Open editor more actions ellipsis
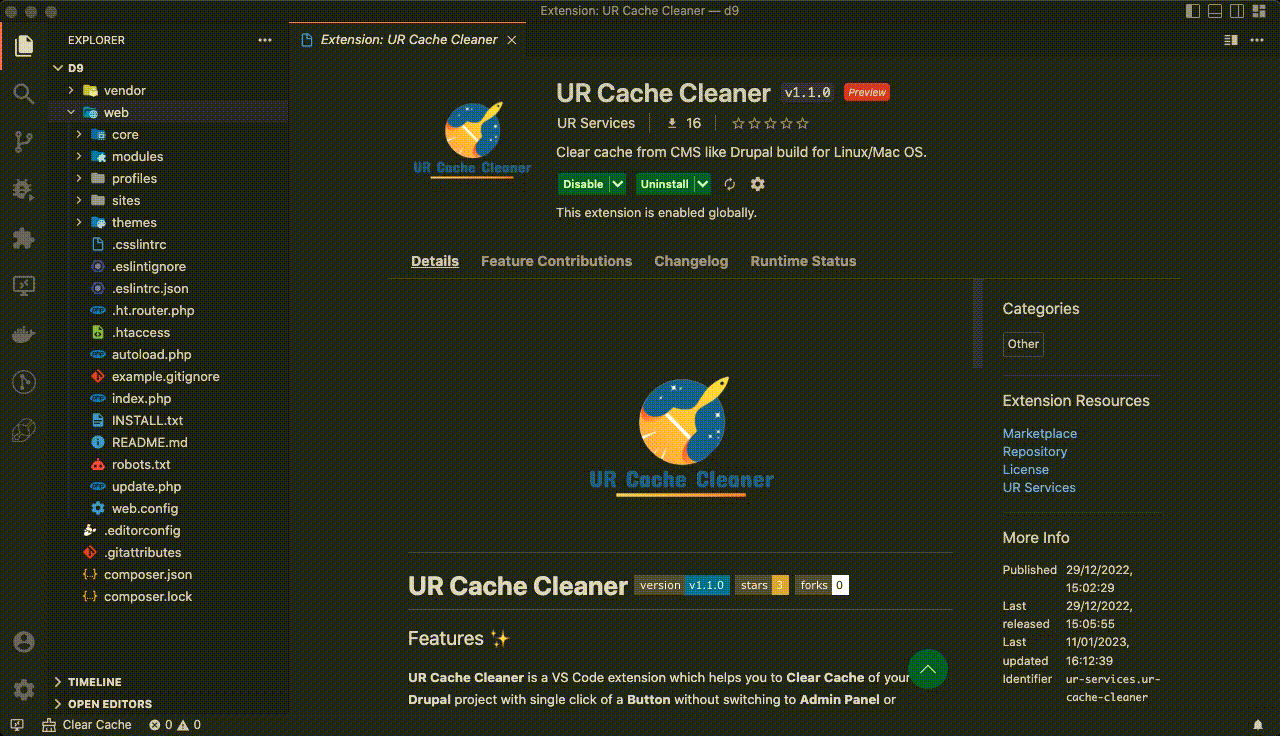The width and height of the screenshot is (1280, 736). (x=1256, y=40)
